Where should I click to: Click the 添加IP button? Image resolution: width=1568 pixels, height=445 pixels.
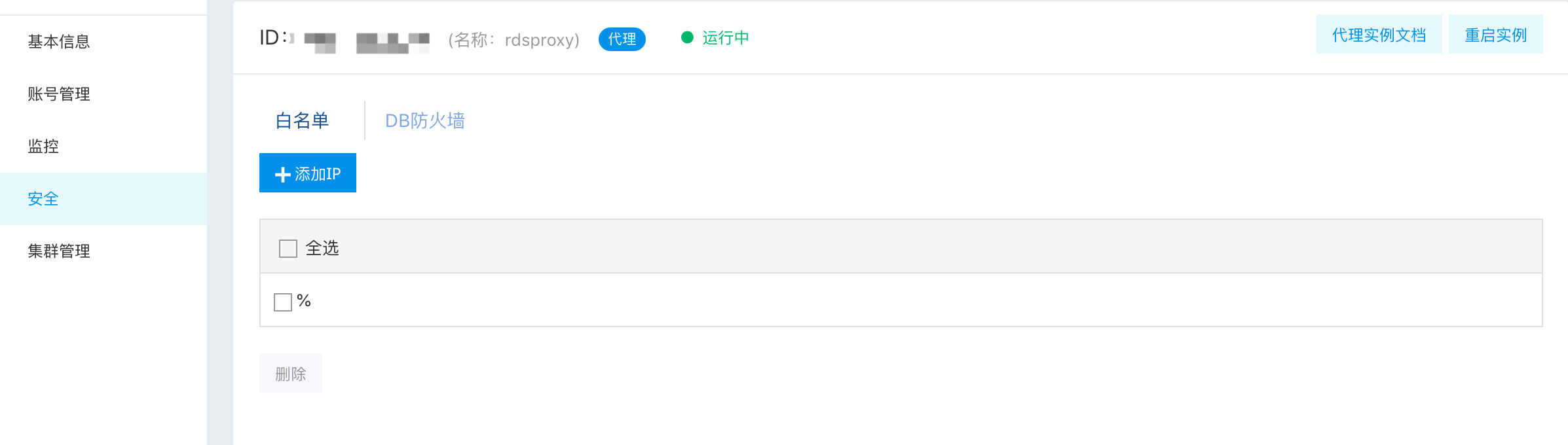click(x=308, y=173)
